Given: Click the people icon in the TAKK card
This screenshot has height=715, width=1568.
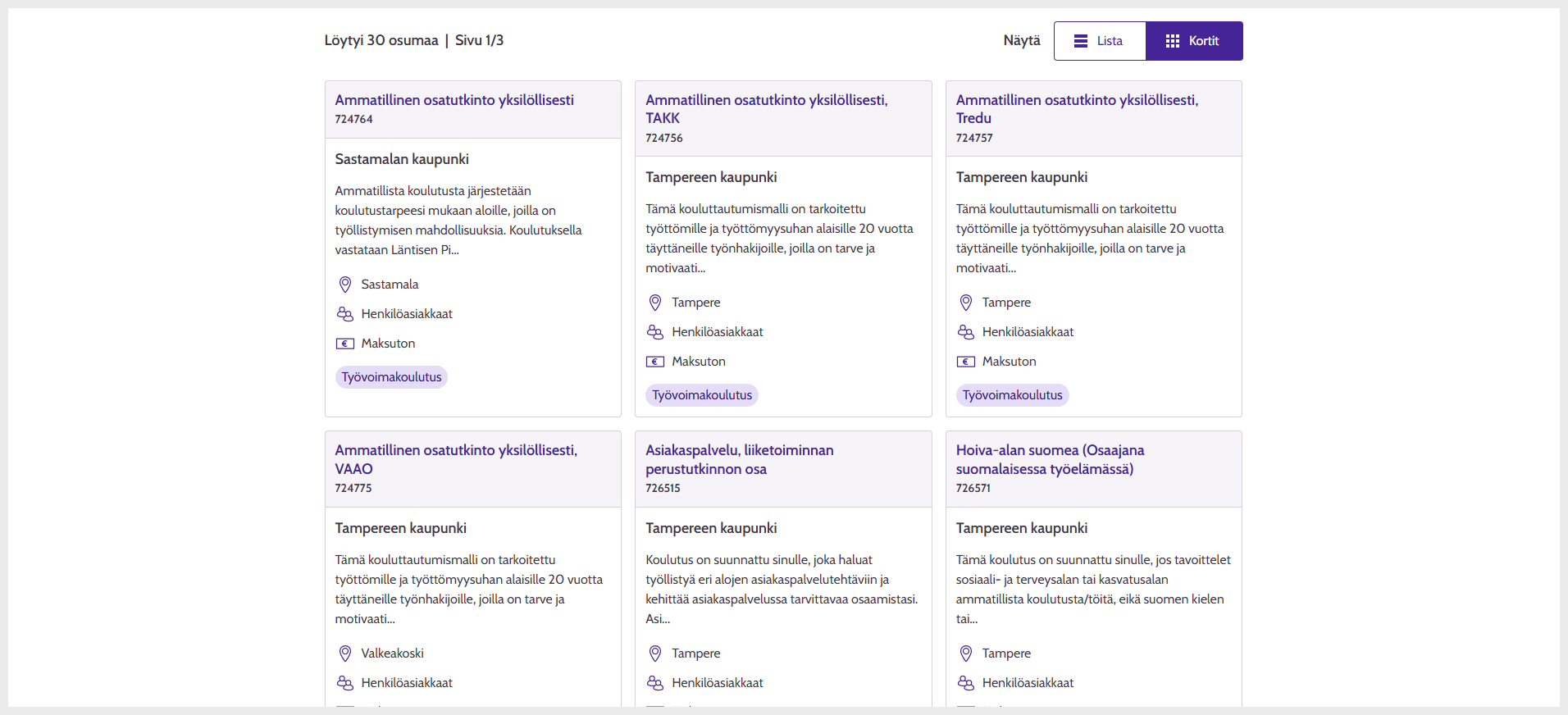Looking at the screenshot, I should click(655, 332).
